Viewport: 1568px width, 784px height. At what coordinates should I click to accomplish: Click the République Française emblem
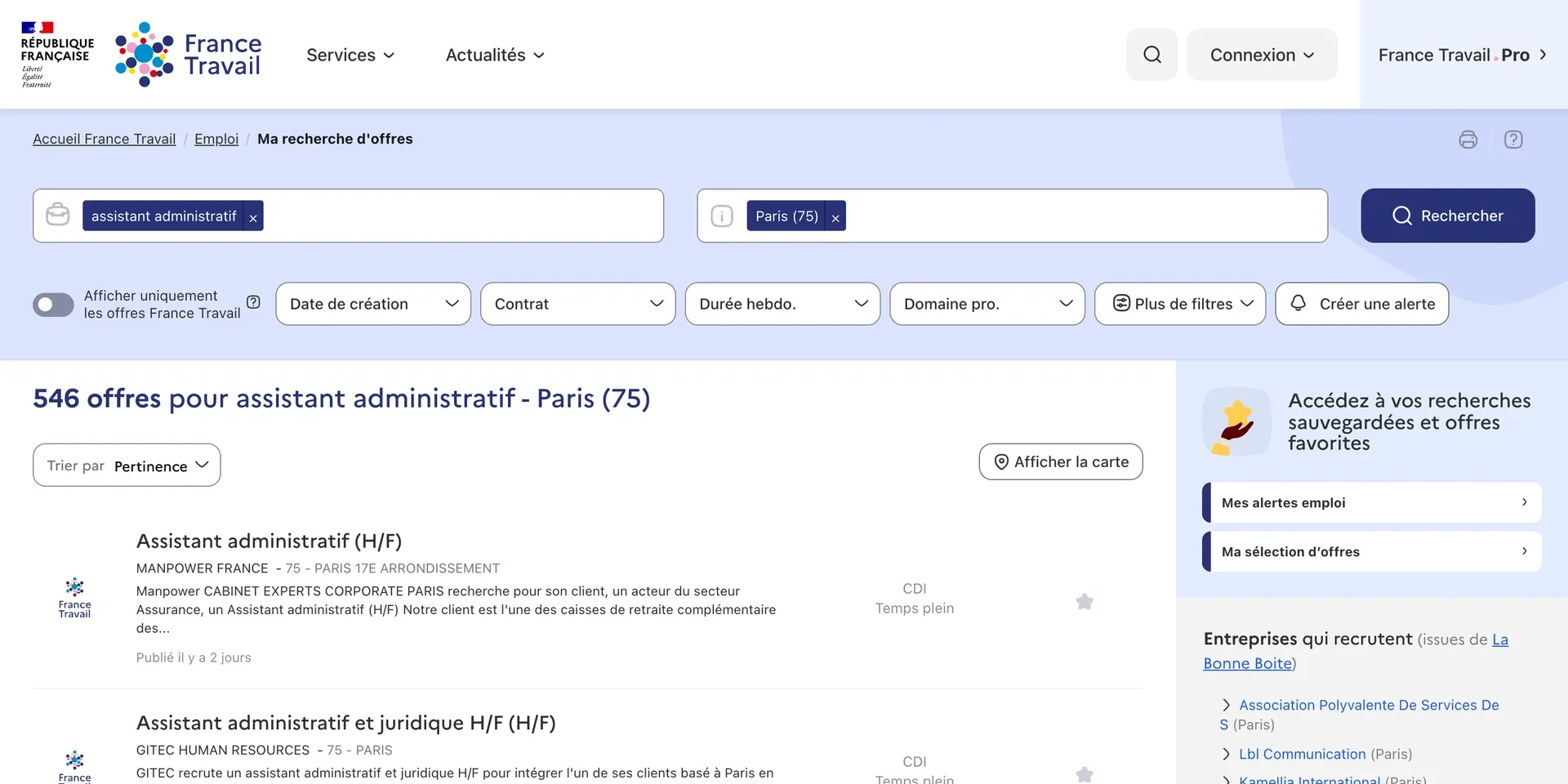[57, 54]
